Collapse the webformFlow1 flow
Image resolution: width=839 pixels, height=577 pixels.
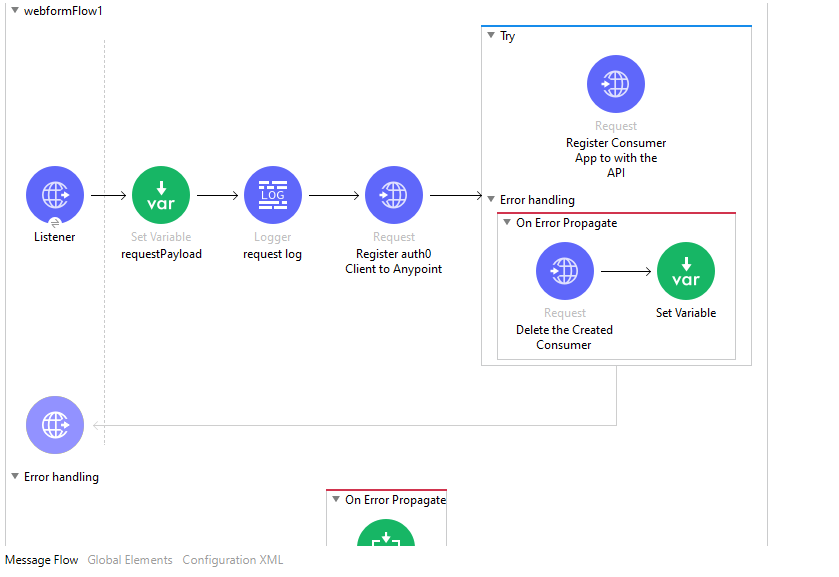pos(15,11)
